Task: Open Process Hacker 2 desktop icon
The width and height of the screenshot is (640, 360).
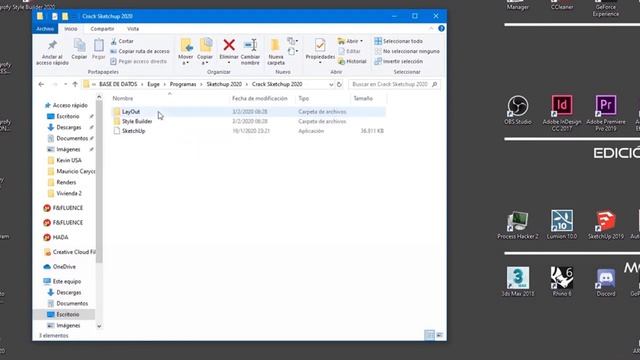Action: tap(518, 225)
